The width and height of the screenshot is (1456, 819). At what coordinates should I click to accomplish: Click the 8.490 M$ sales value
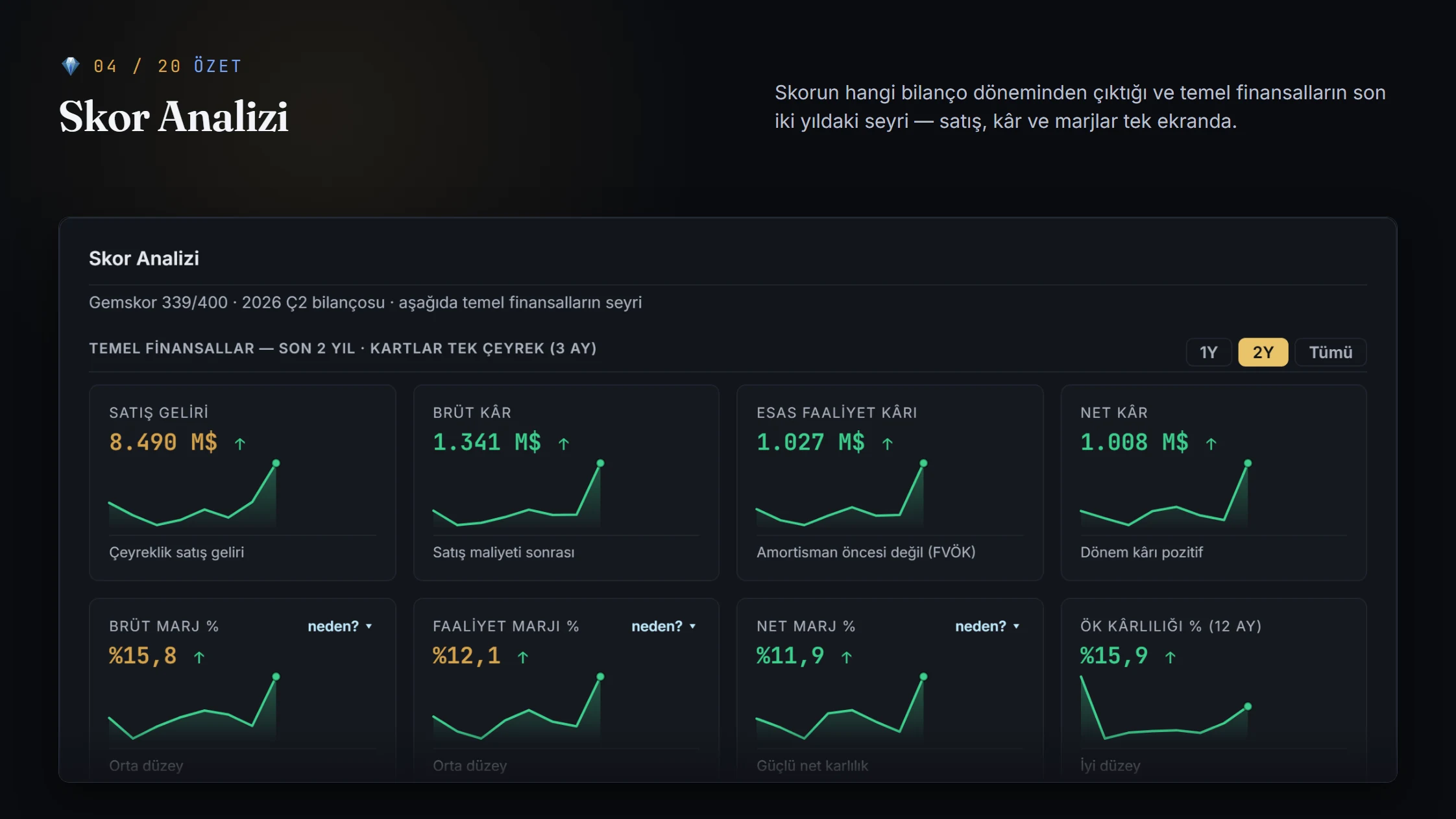164,443
